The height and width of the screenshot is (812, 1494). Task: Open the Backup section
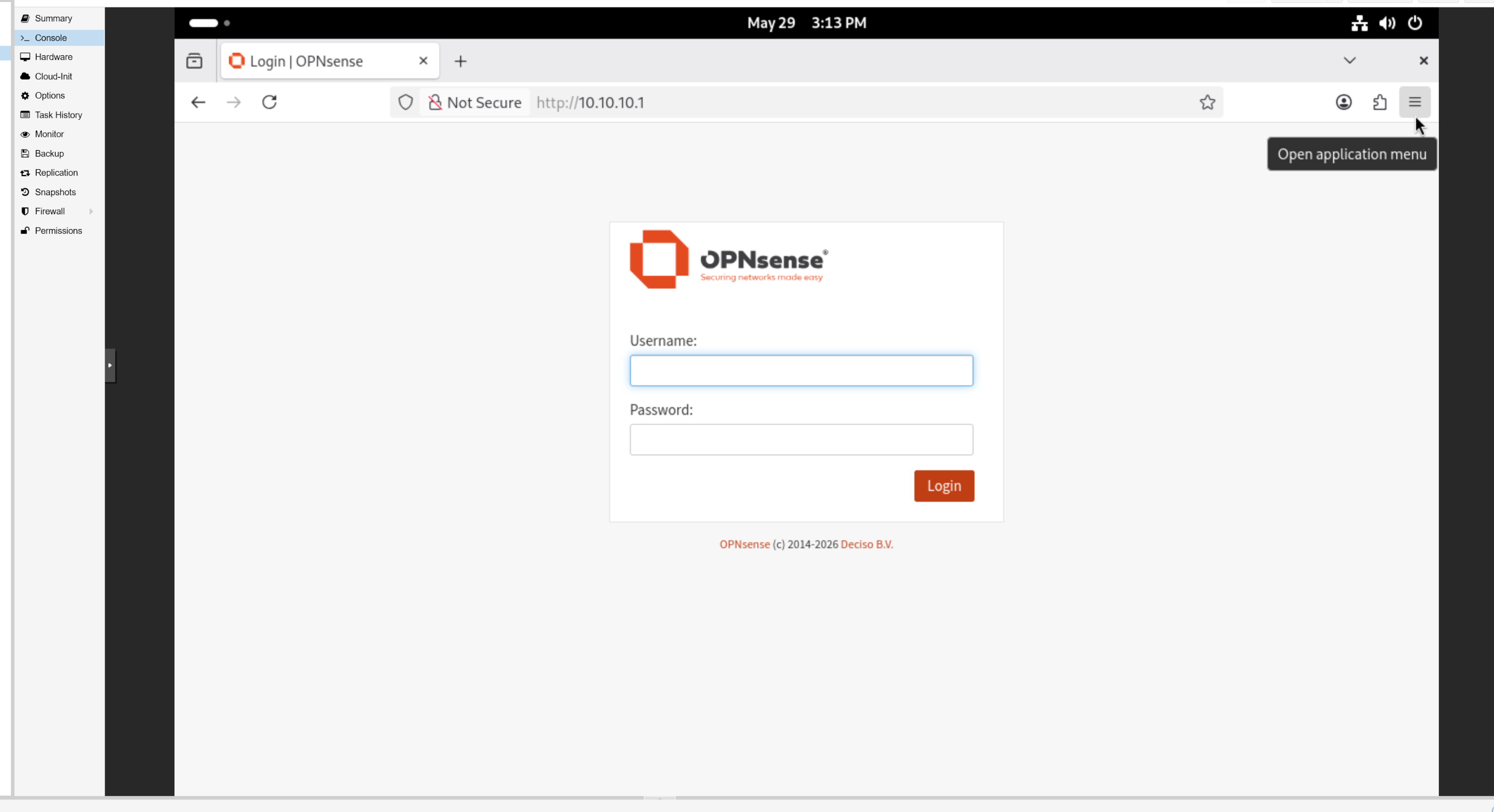[x=49, y=153]
